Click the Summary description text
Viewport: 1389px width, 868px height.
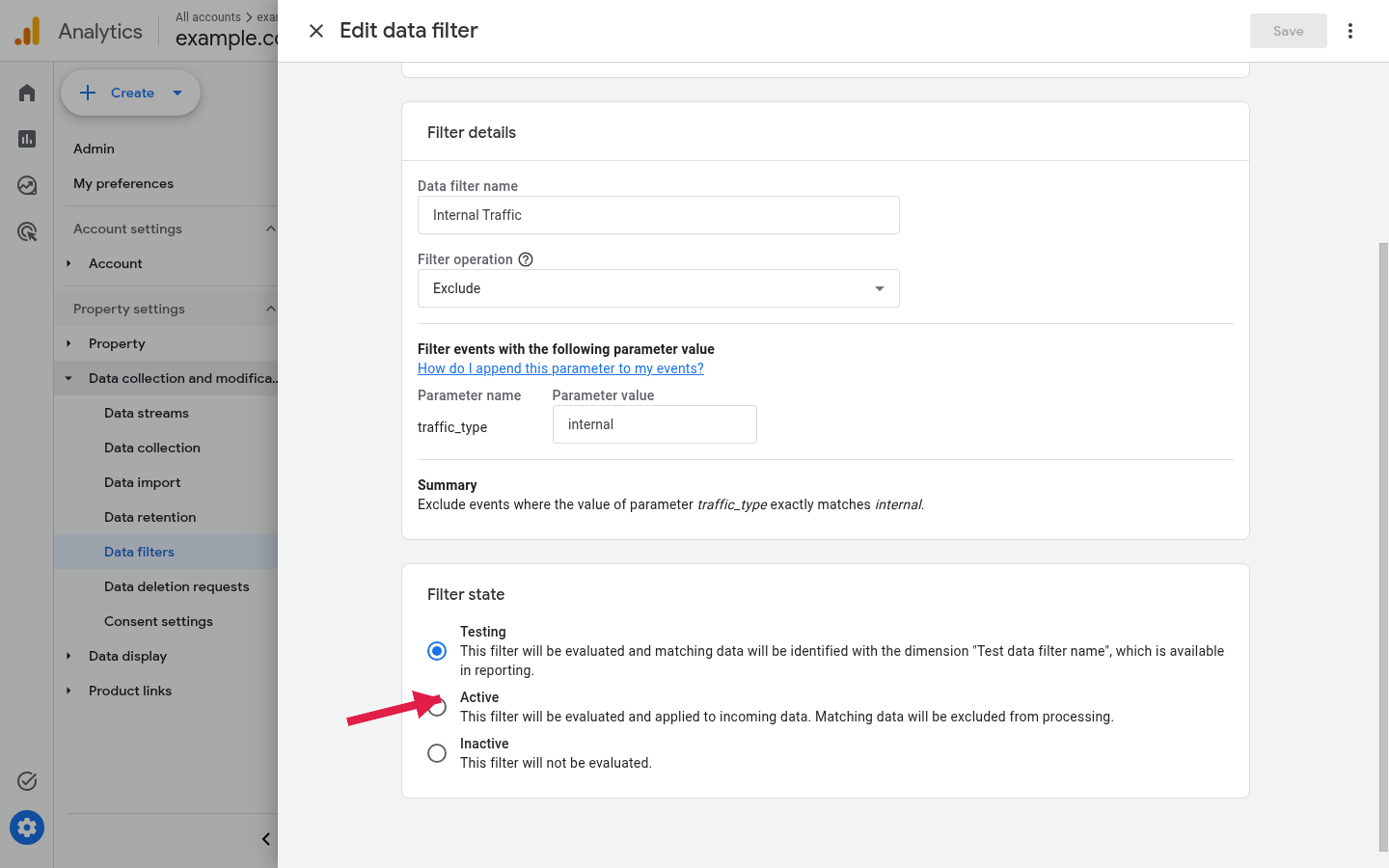point(671,504)
